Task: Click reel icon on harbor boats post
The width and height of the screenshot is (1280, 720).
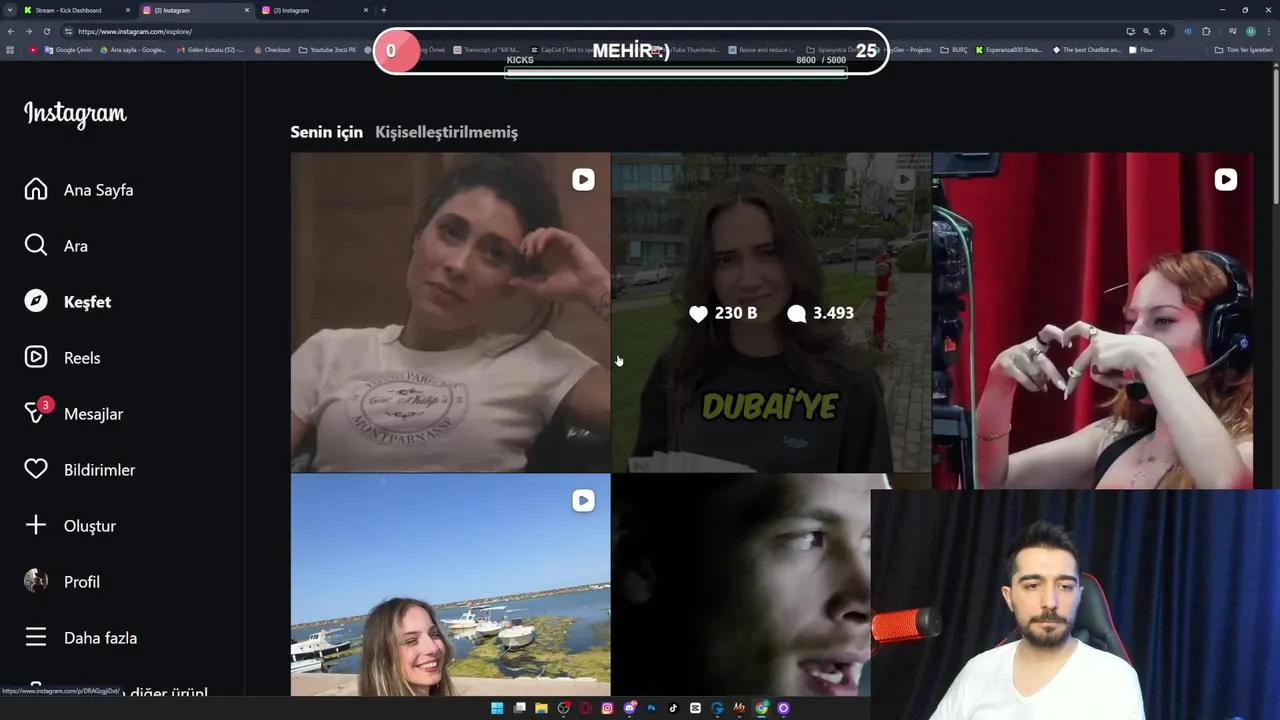Action: (x=583, y=501)
